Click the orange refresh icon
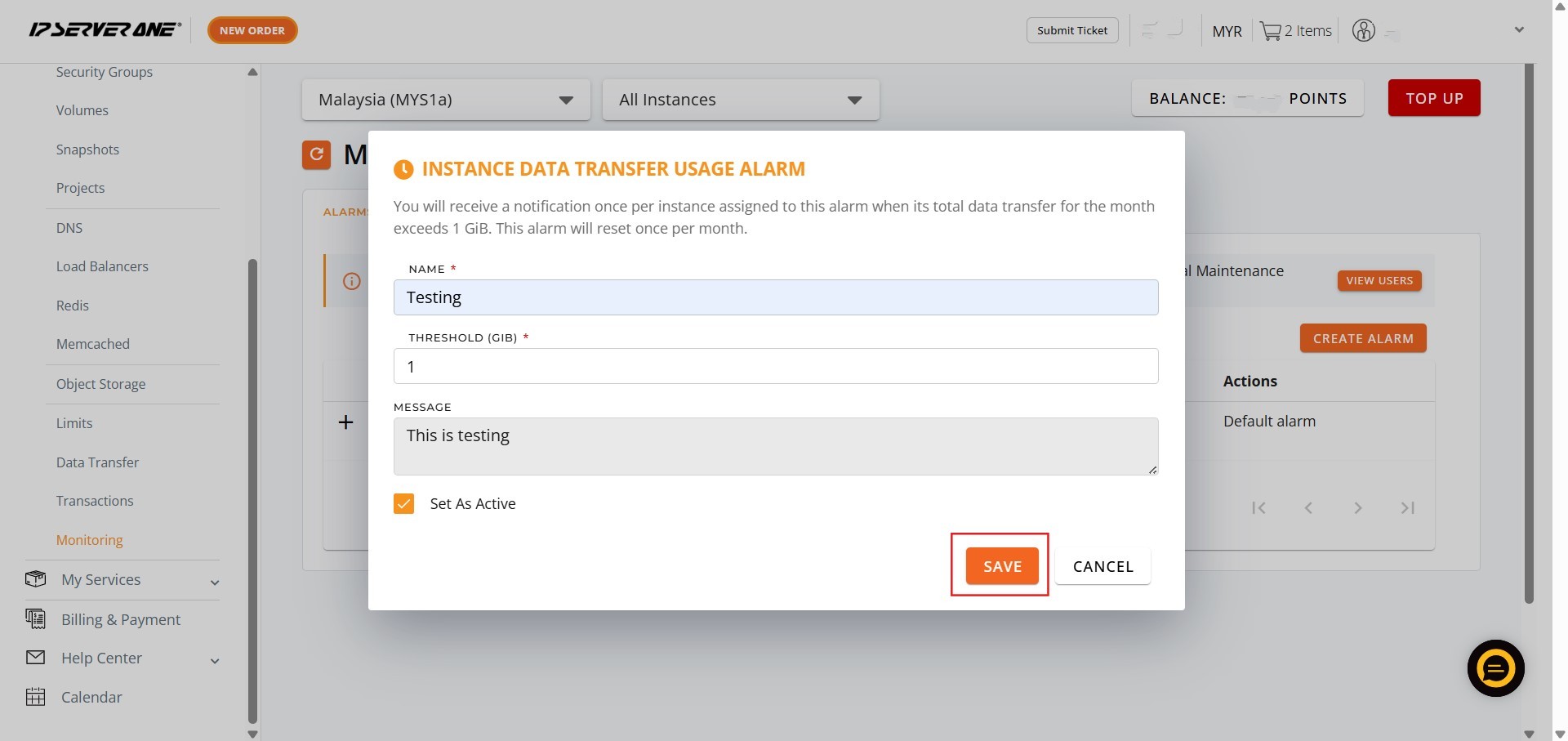Image resolution: width=1568 pixels, height=741 pixels. [316, 154]
